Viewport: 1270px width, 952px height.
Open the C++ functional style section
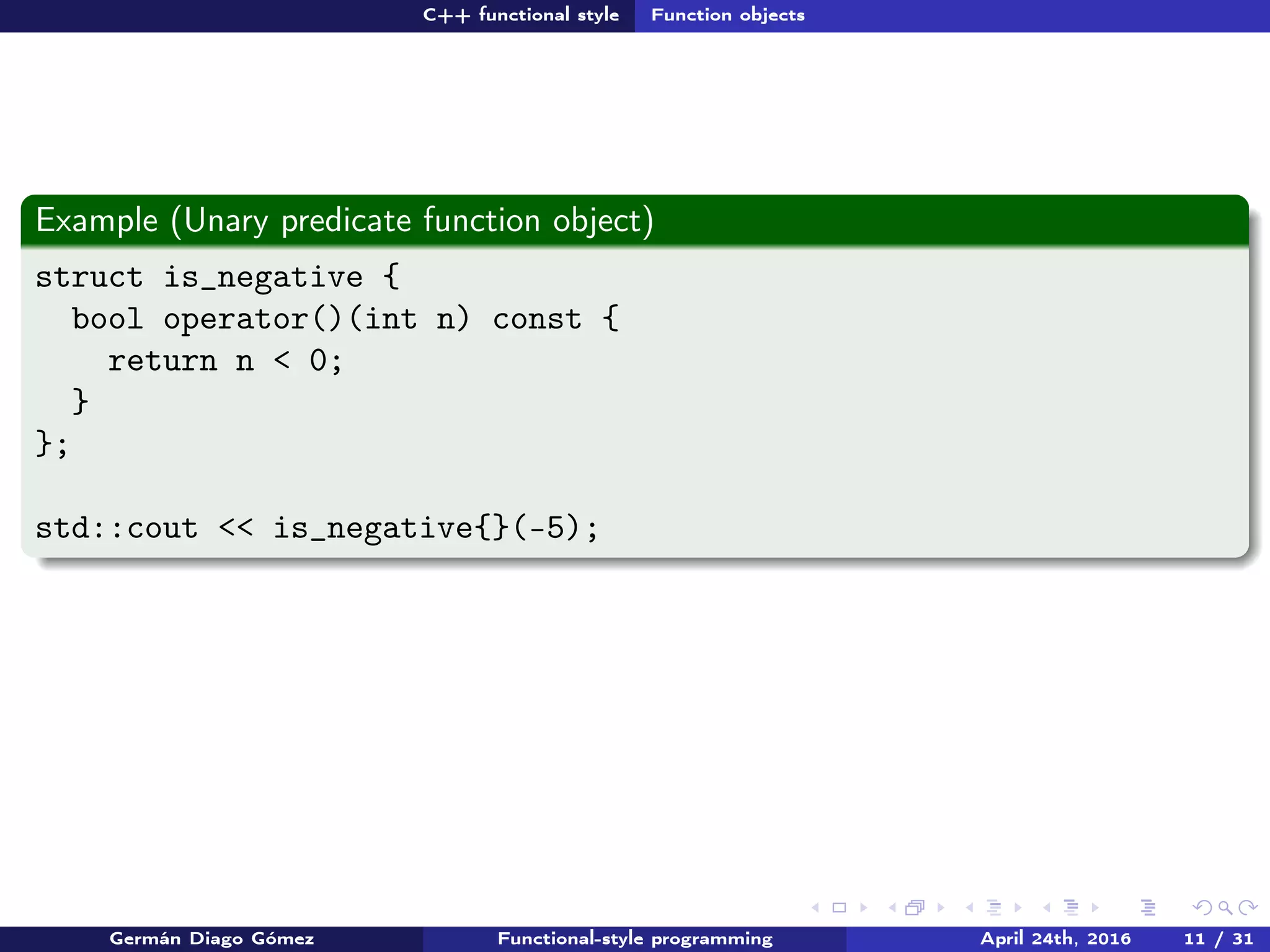(520, 15)
